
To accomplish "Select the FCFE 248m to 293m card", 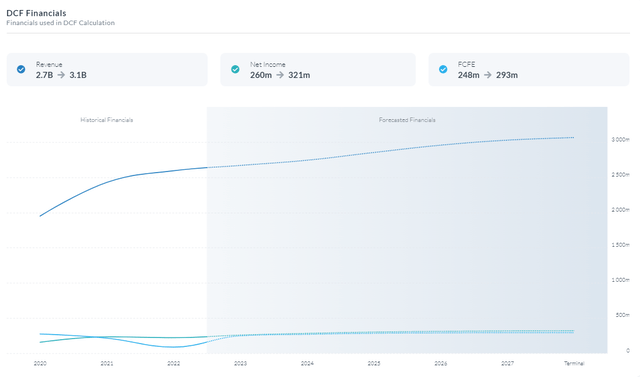I will [x=529, y=69].
